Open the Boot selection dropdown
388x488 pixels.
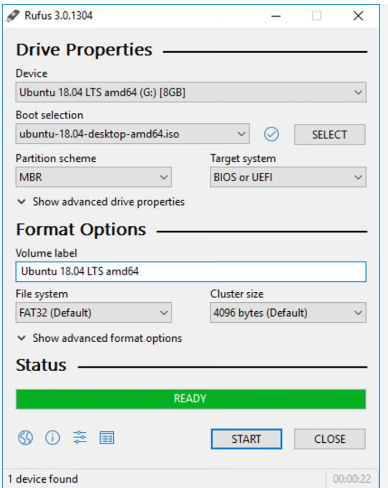pos(132,134)
